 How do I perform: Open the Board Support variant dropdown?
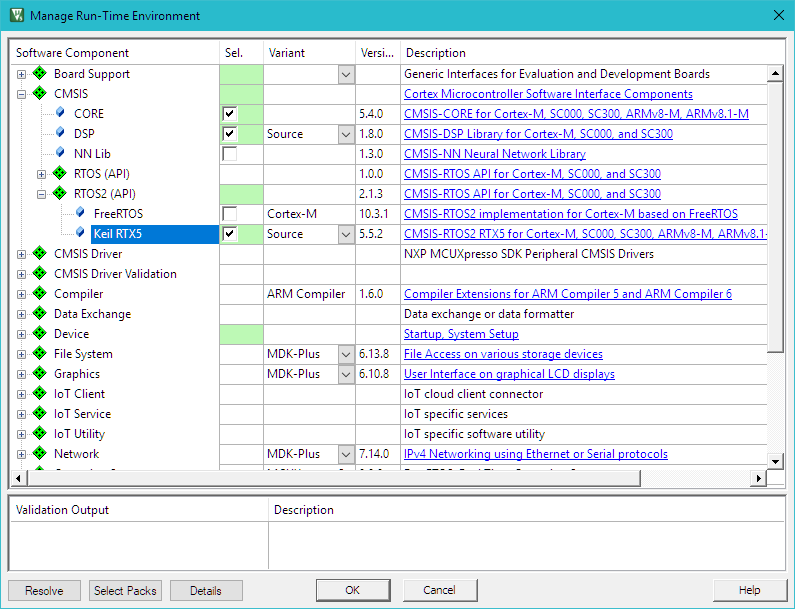tap(346, 75)
